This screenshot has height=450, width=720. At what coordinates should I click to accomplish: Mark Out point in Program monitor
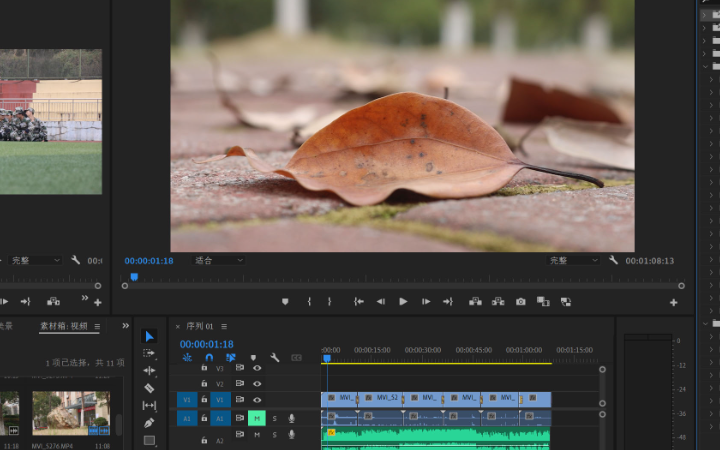329,302
